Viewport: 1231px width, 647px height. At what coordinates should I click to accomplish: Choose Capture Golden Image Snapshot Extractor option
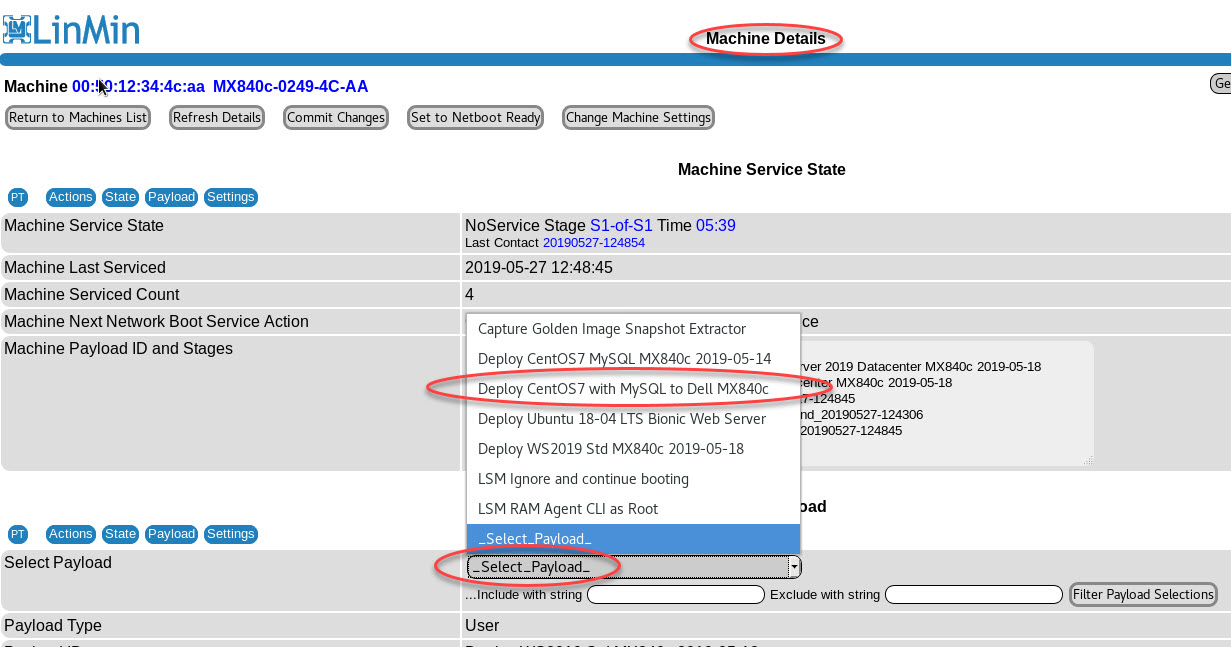[612, 329]
